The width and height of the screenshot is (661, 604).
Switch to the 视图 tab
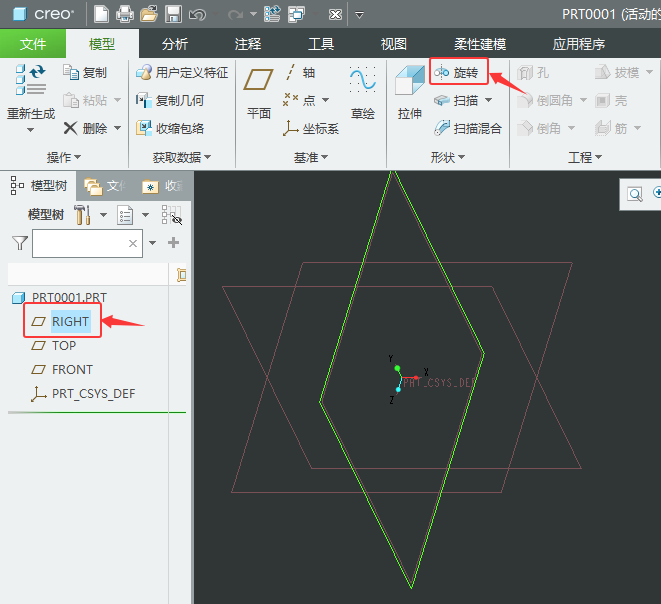coord(394,44)
